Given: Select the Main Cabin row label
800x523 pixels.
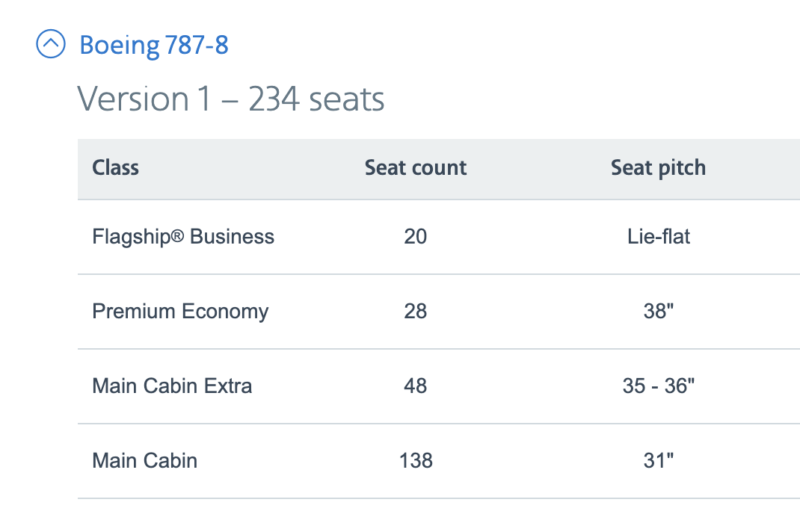Looking at the screenshot, I should [145, 461].
